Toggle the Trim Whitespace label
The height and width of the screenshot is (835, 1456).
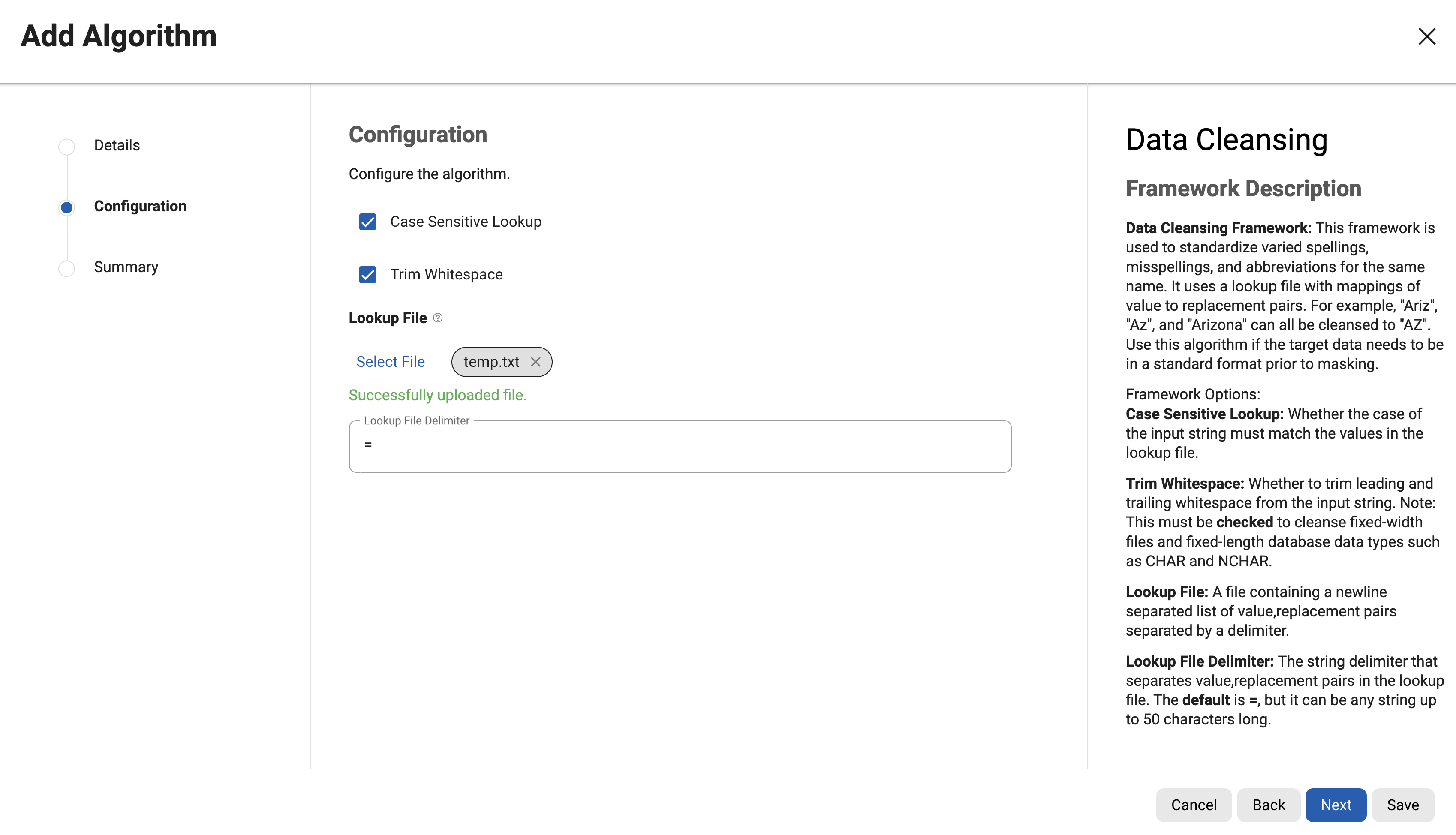447,275
